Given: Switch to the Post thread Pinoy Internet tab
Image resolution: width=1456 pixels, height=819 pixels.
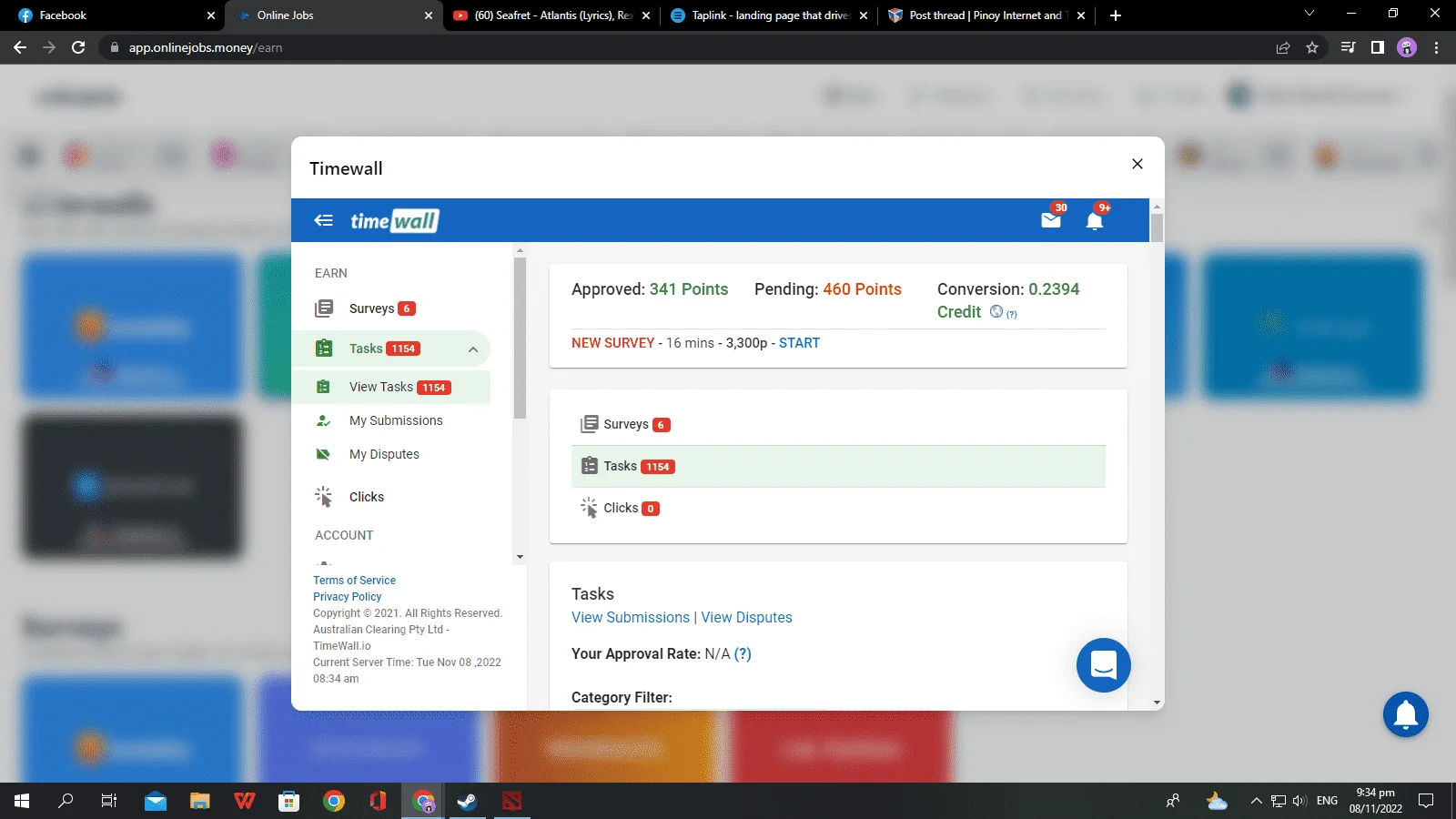Looking at the screenshot, I should point(986,15).
